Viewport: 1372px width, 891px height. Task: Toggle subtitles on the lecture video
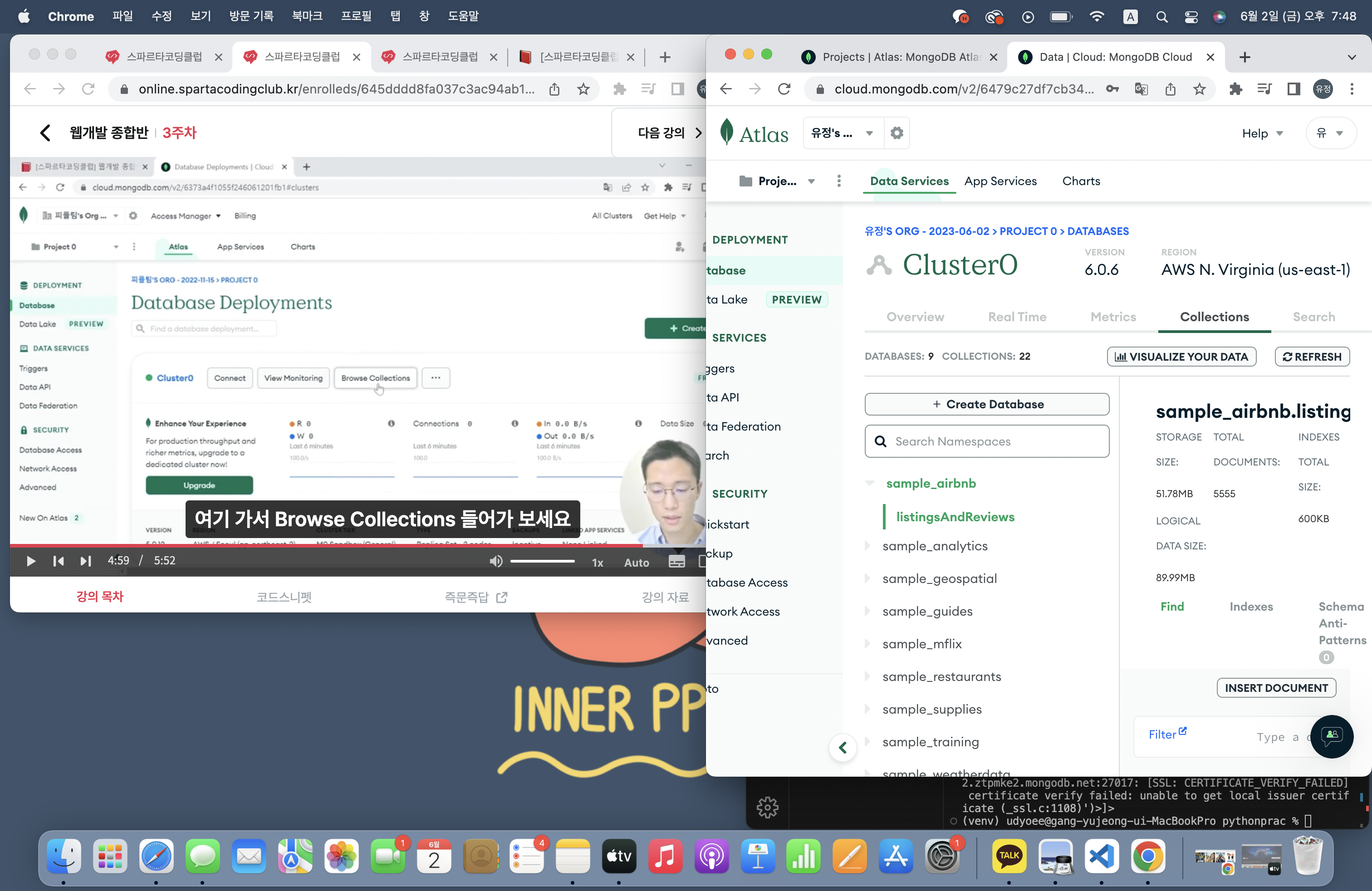[677, 562]
